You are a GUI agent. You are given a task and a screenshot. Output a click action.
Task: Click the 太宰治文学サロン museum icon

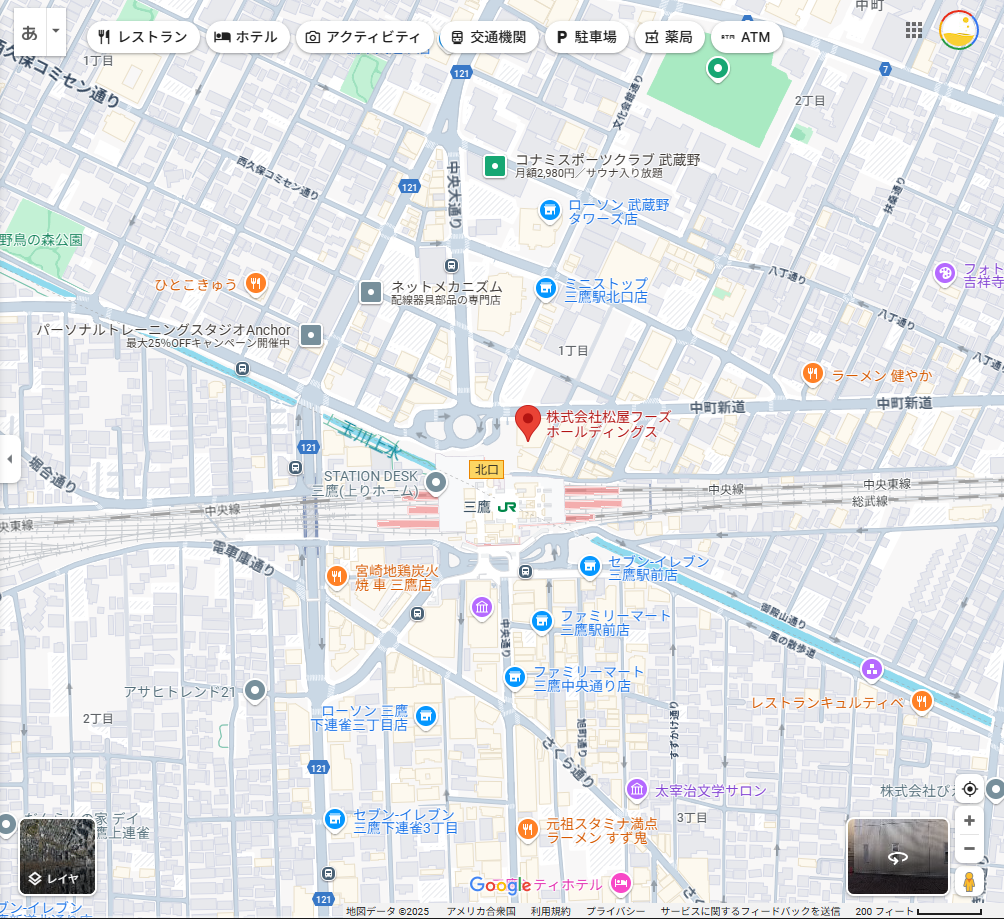tap(637, 790)
